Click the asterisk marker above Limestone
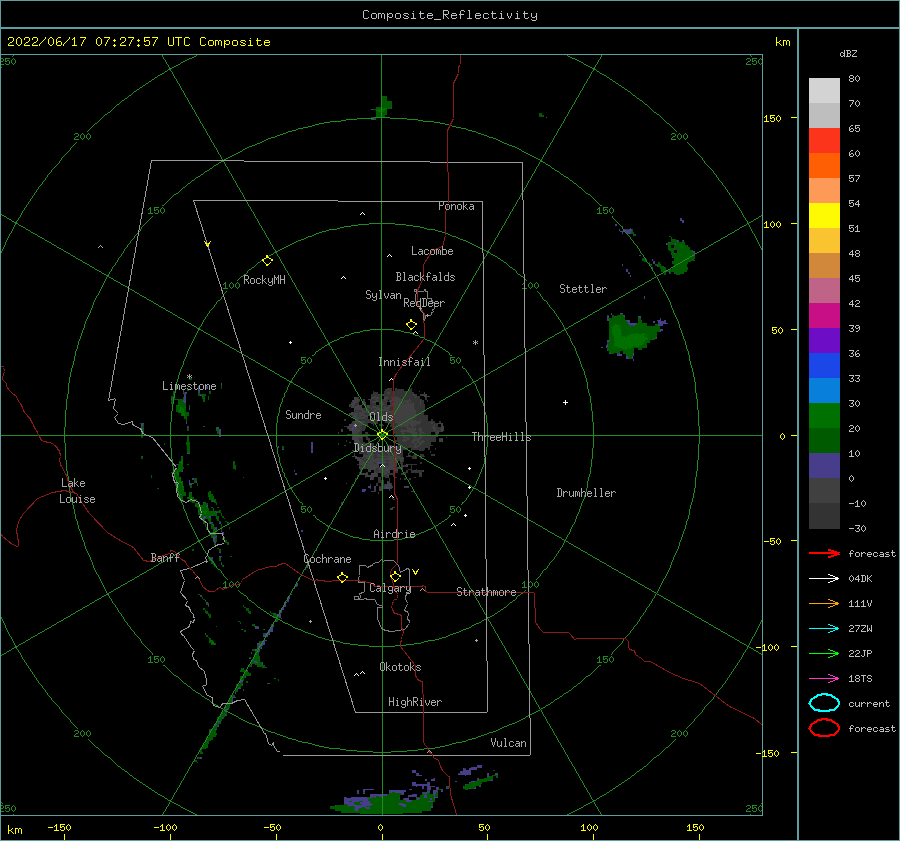The image size is (900, 841). (x=189, y=377)
